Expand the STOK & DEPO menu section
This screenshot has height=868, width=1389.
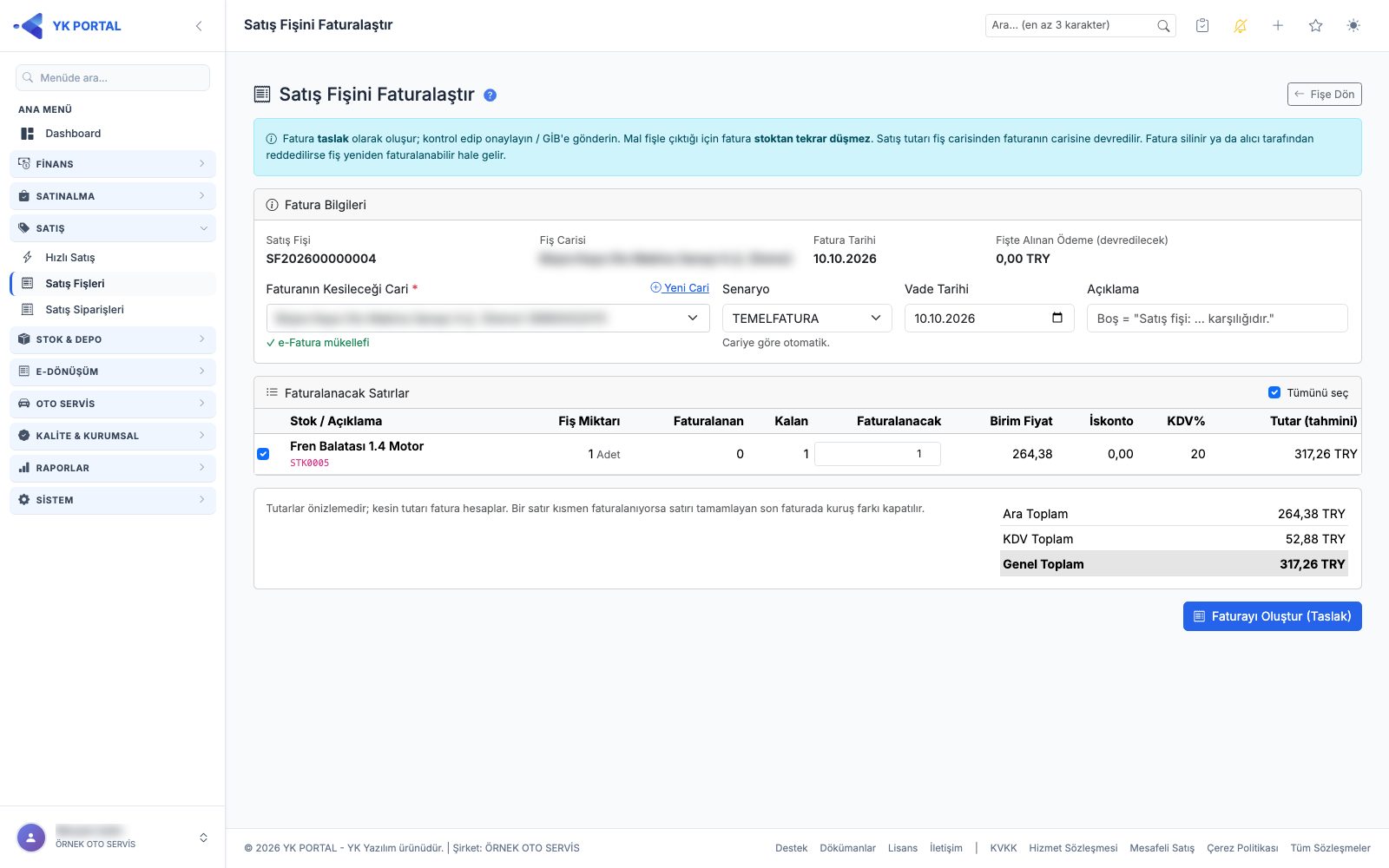point(113,339)
